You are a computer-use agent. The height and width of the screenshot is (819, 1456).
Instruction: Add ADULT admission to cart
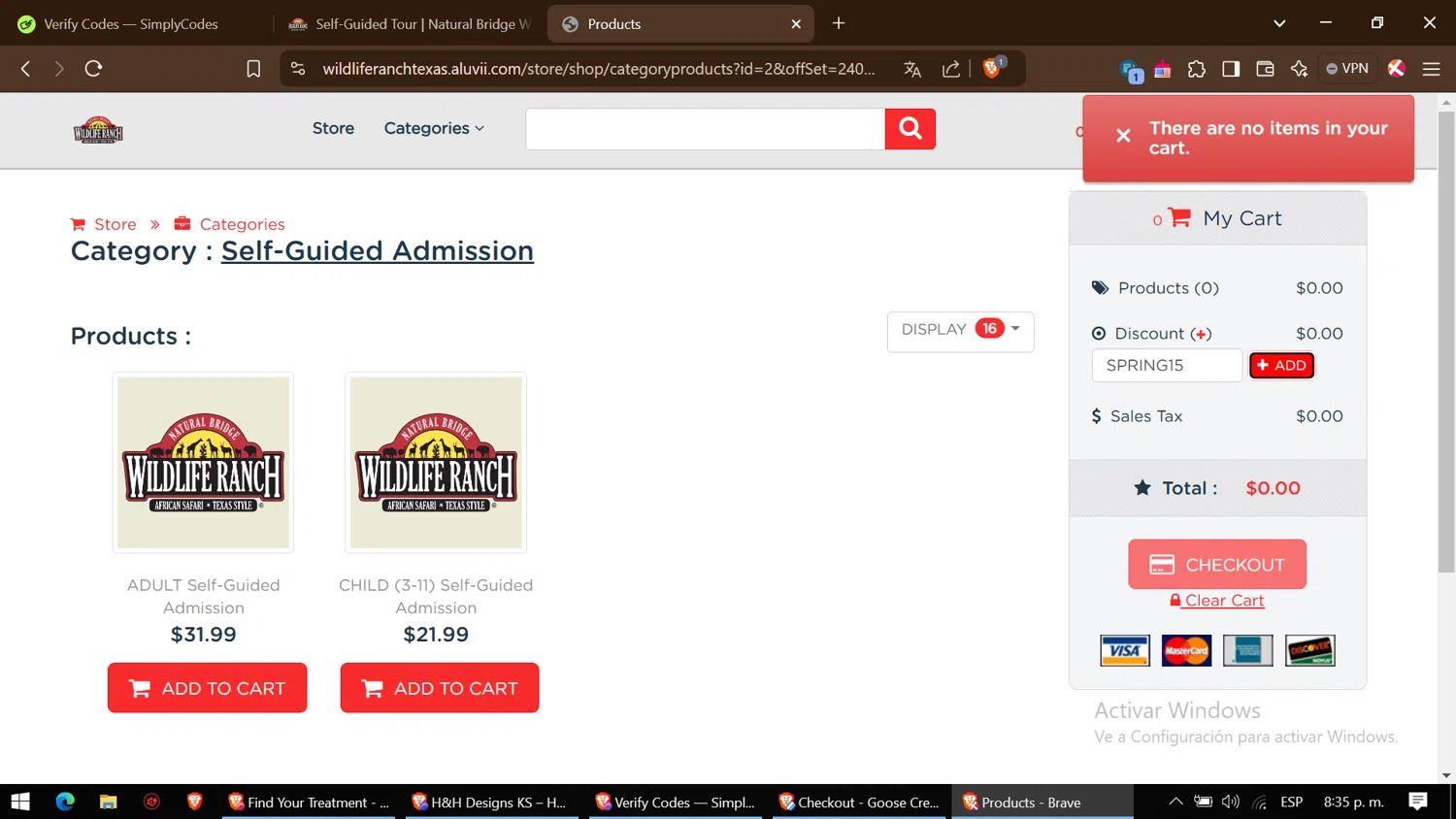(207, 688)
